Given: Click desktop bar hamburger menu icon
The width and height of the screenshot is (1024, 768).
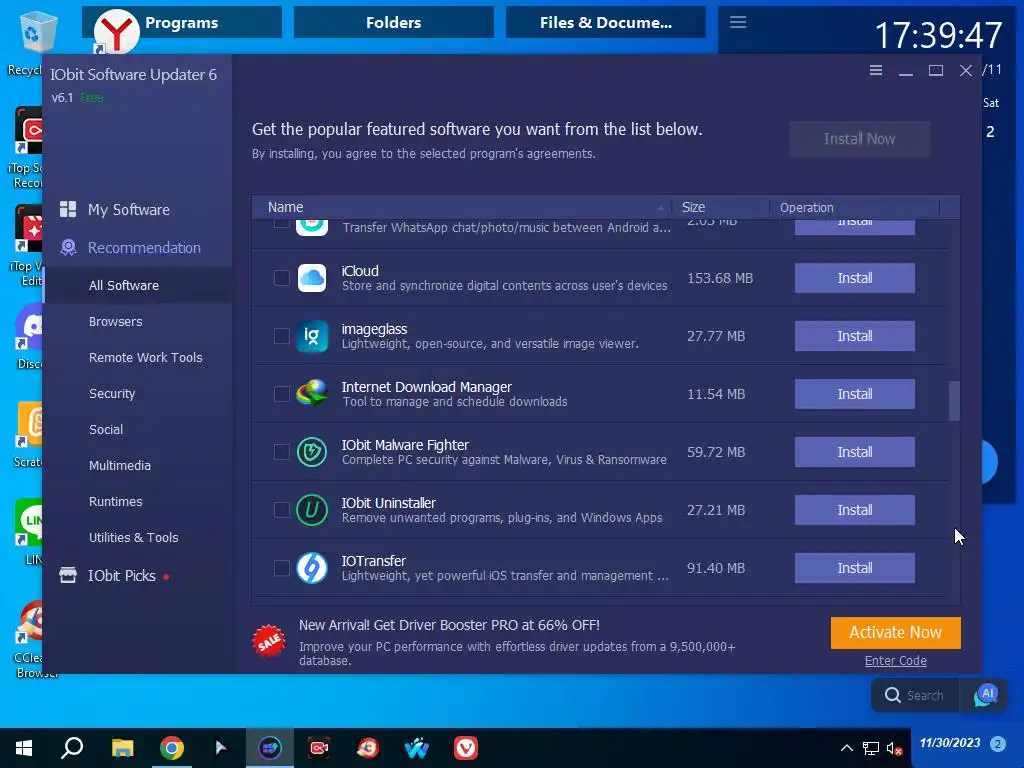Looking at the screenshot, I should tap(738, 22).
